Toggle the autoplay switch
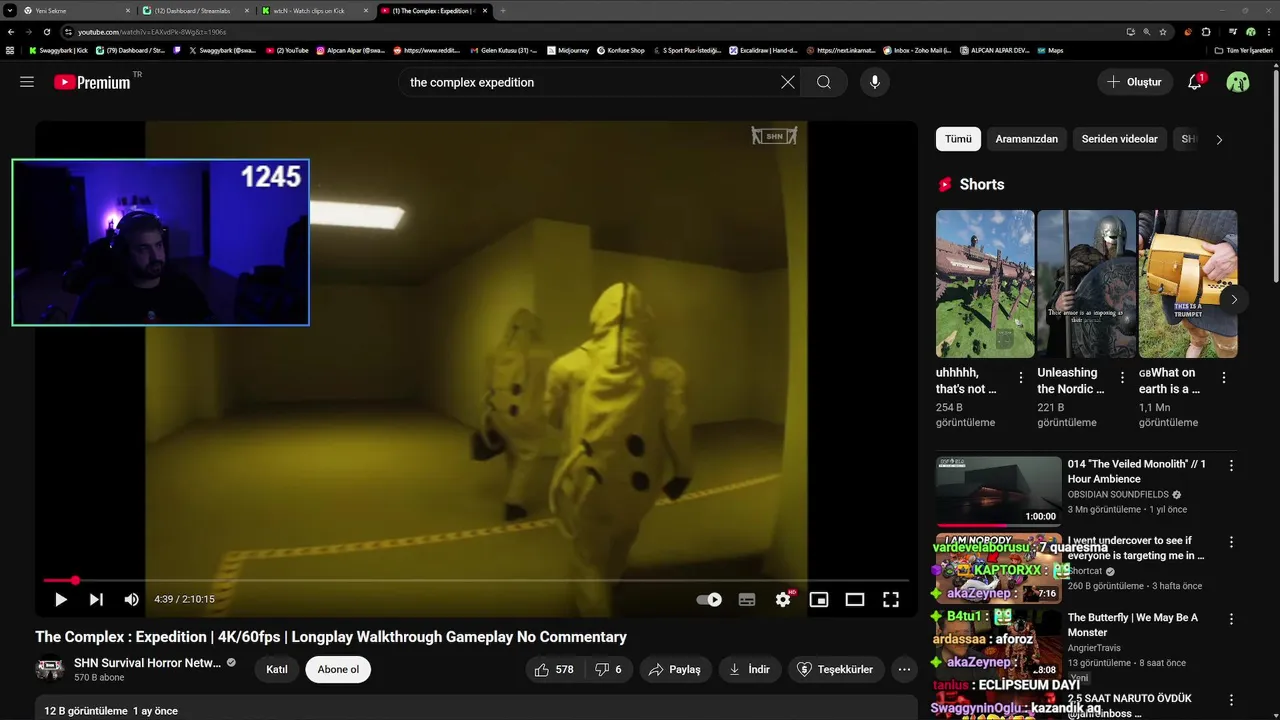This screenshot has height=720, width=1280. tap(709, 599)
